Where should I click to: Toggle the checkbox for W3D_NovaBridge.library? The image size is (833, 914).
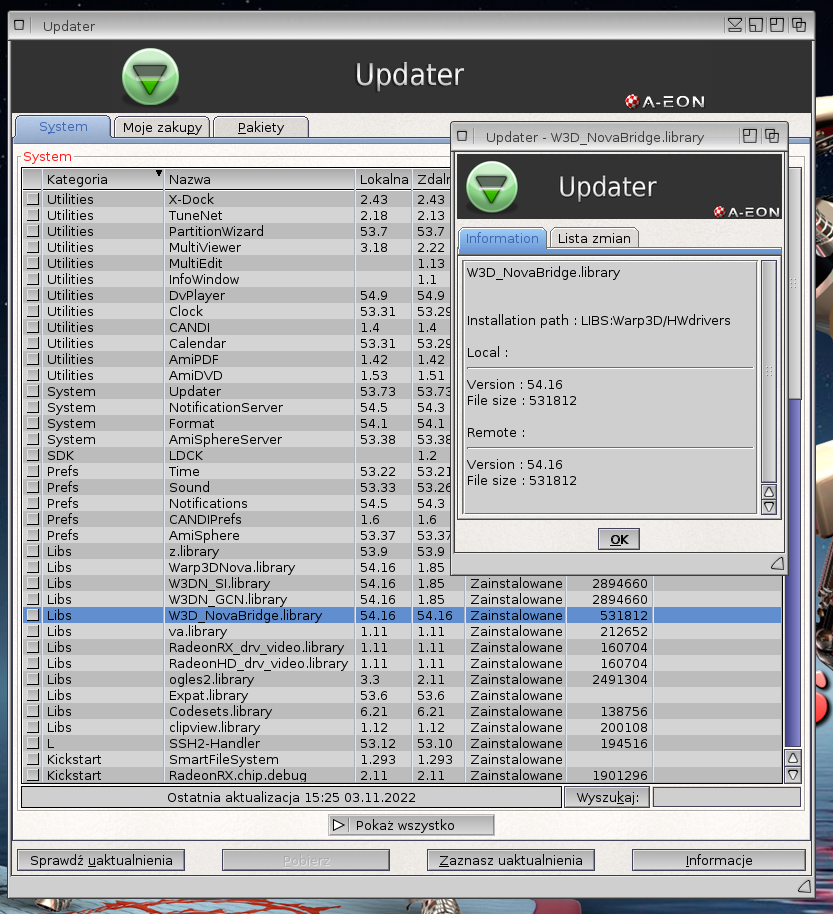pyautogui.click(x=33, y=615)
